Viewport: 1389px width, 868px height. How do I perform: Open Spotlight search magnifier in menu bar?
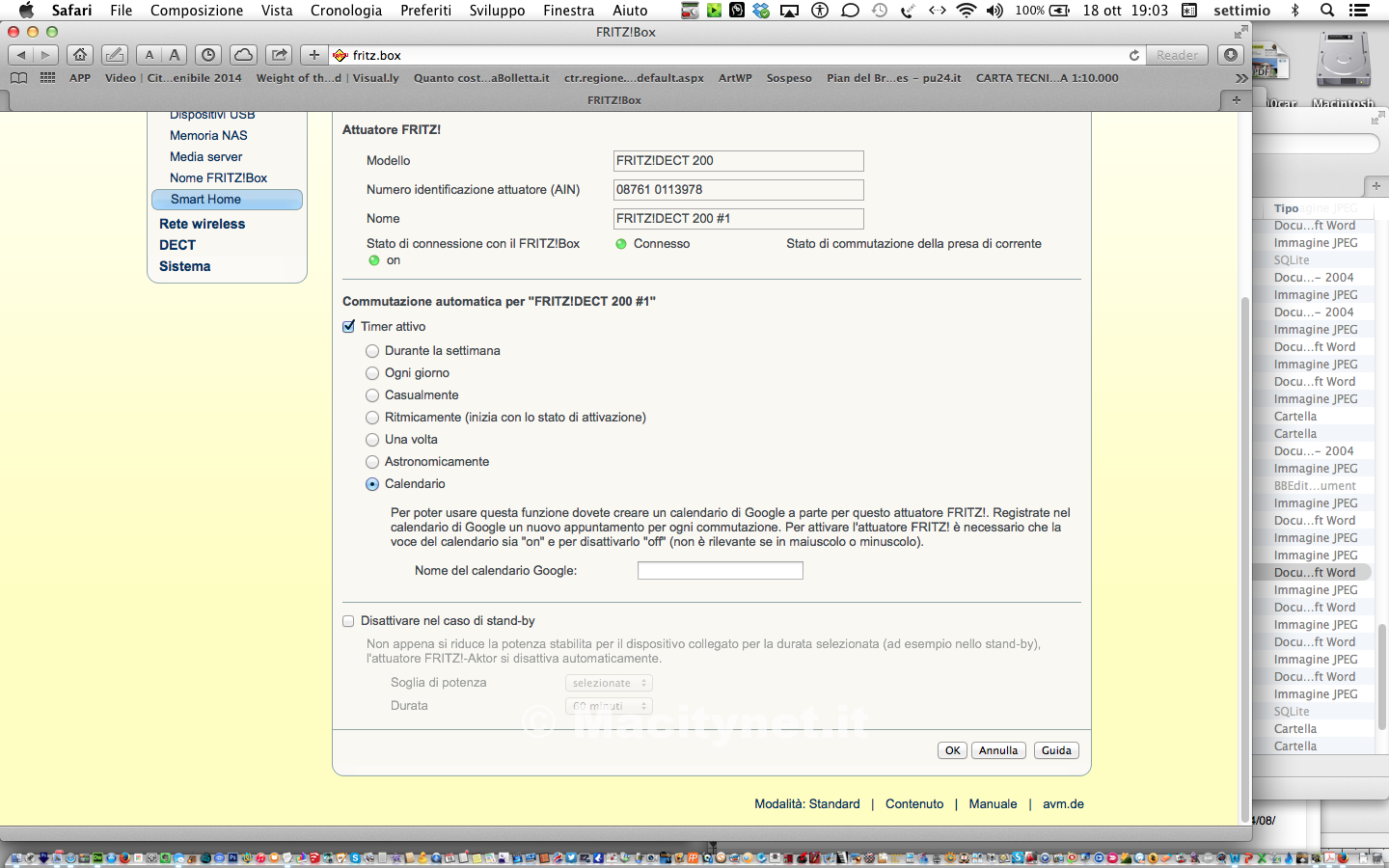1327,11
